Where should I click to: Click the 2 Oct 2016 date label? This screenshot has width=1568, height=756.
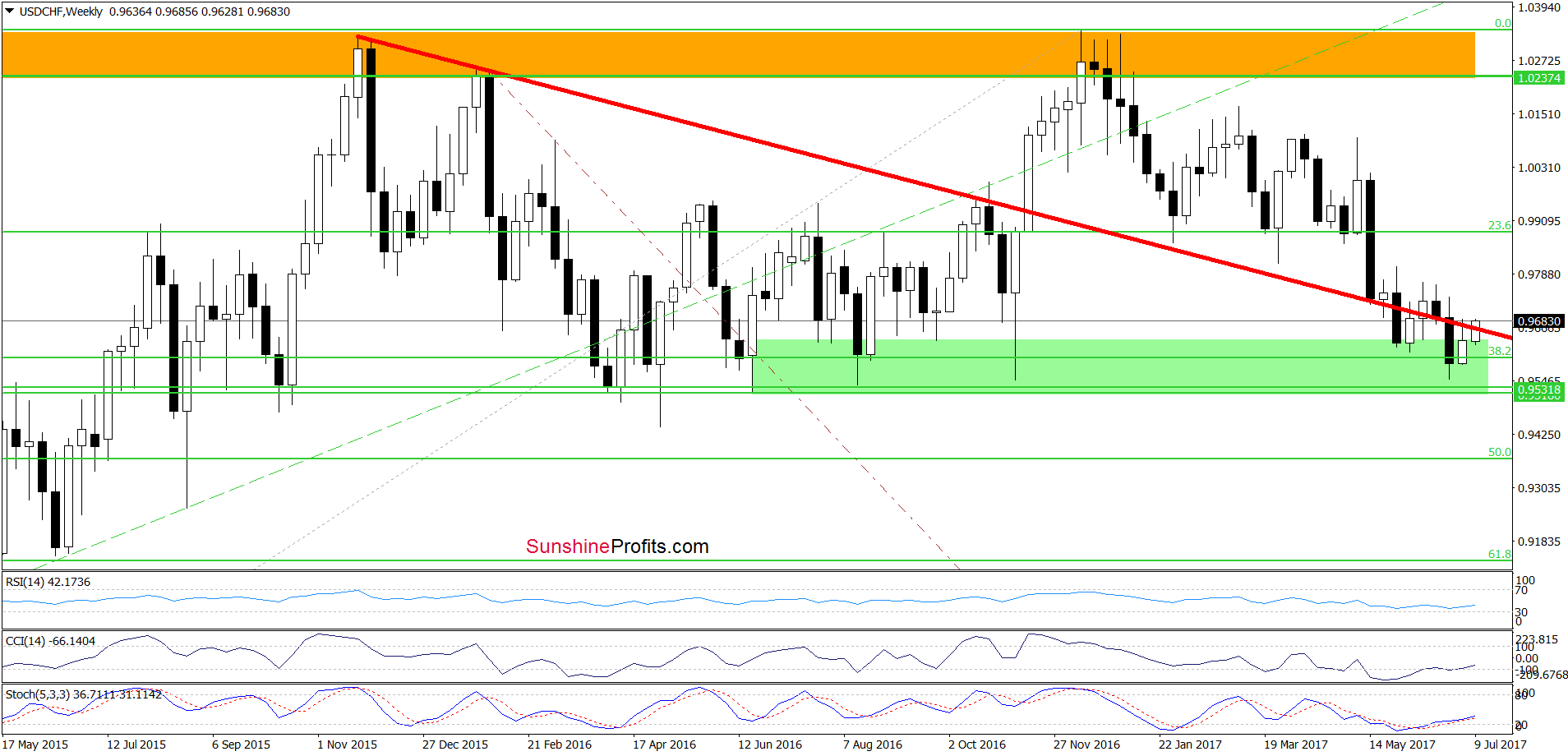[977, 744]
